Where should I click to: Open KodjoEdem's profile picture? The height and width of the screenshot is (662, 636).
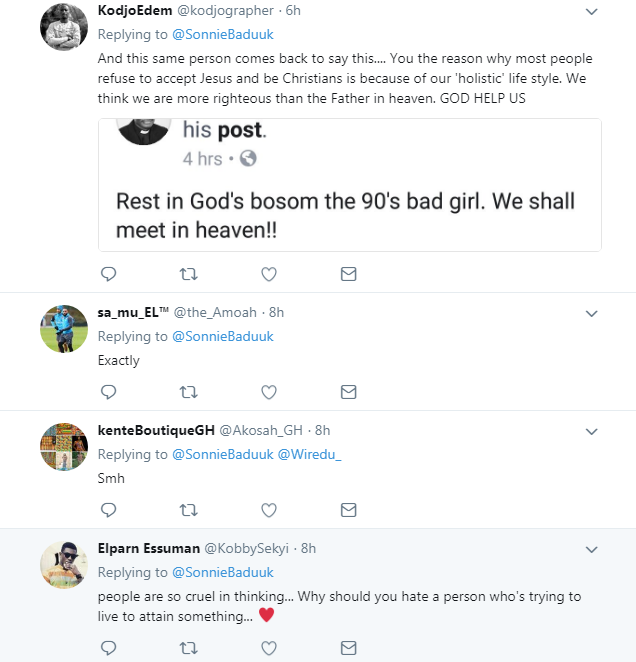(x=64, y=27)
